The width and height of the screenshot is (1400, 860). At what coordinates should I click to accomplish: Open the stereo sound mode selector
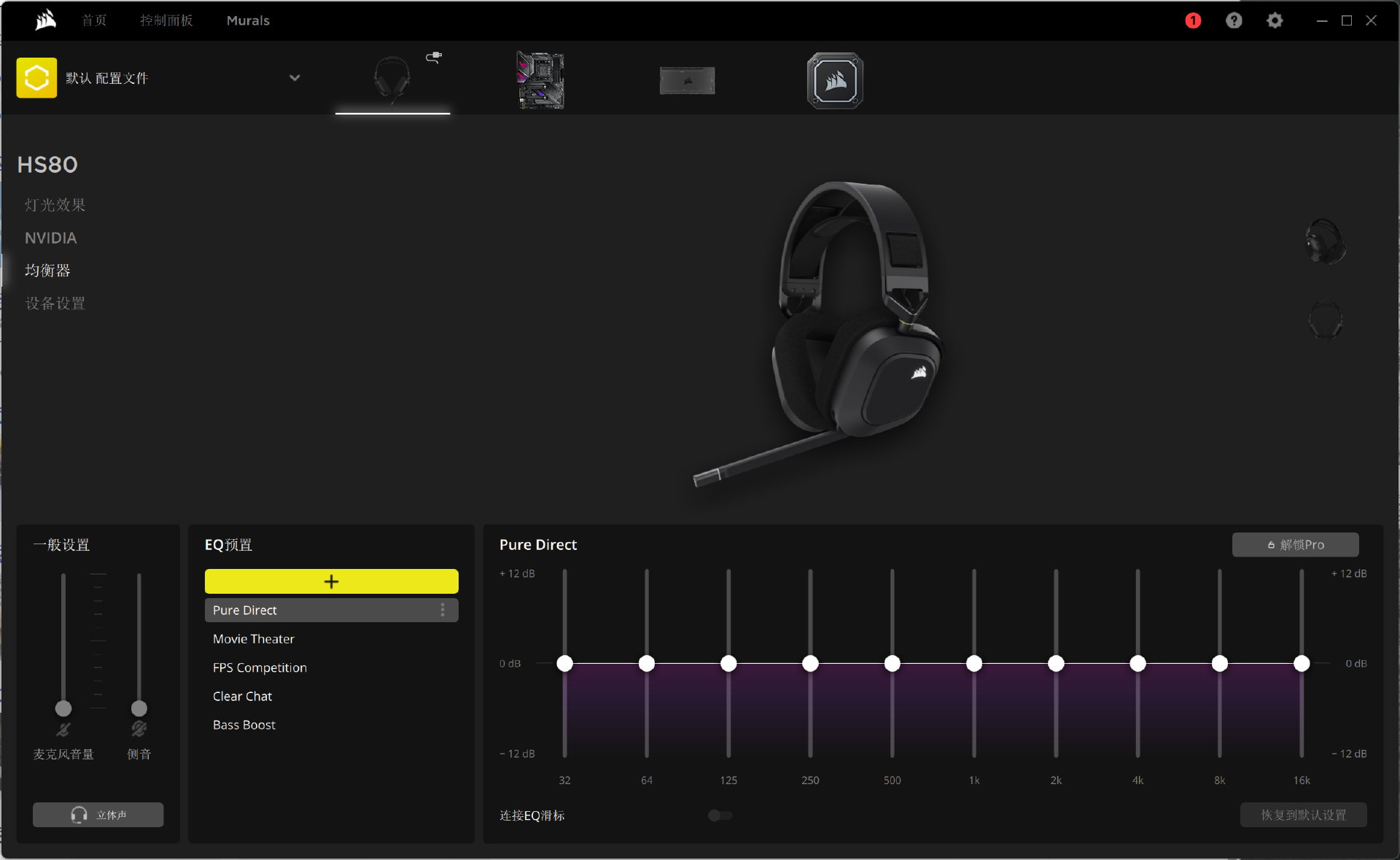coord(98,815)
